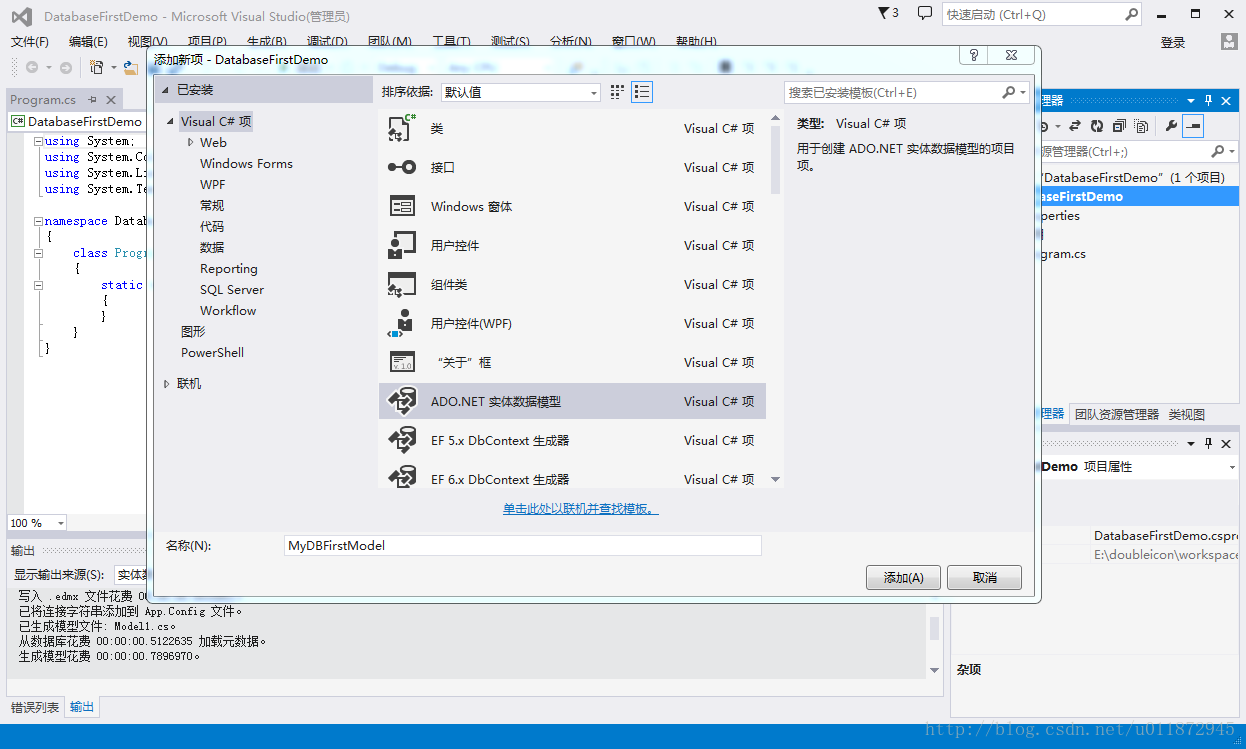Click the 添加(A) button

[903, 577]
